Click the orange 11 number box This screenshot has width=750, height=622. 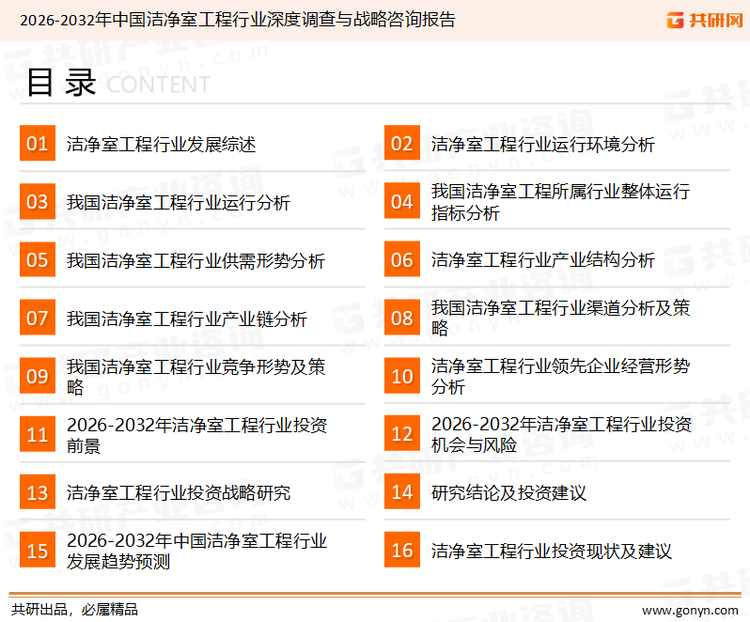click(37, 434)
